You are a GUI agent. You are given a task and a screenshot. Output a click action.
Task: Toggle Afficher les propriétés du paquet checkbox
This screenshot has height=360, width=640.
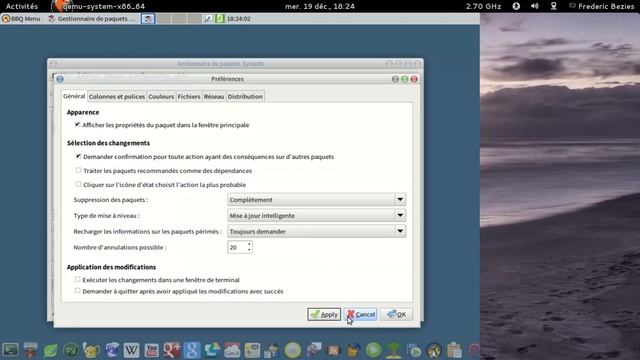coord(78,125)
